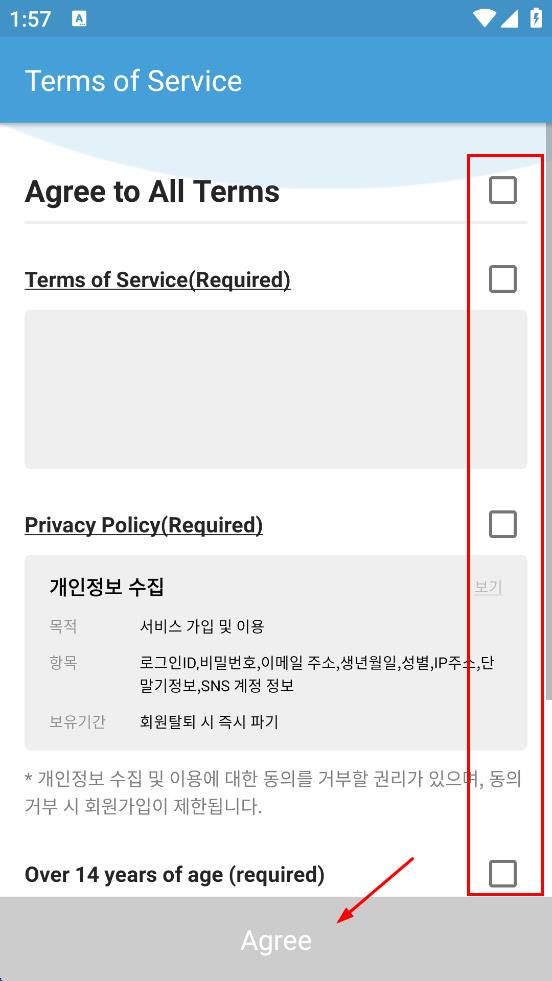Tap the empty Terms of Service content box
This screenshot has width=552, height=981.
[276, 389]
